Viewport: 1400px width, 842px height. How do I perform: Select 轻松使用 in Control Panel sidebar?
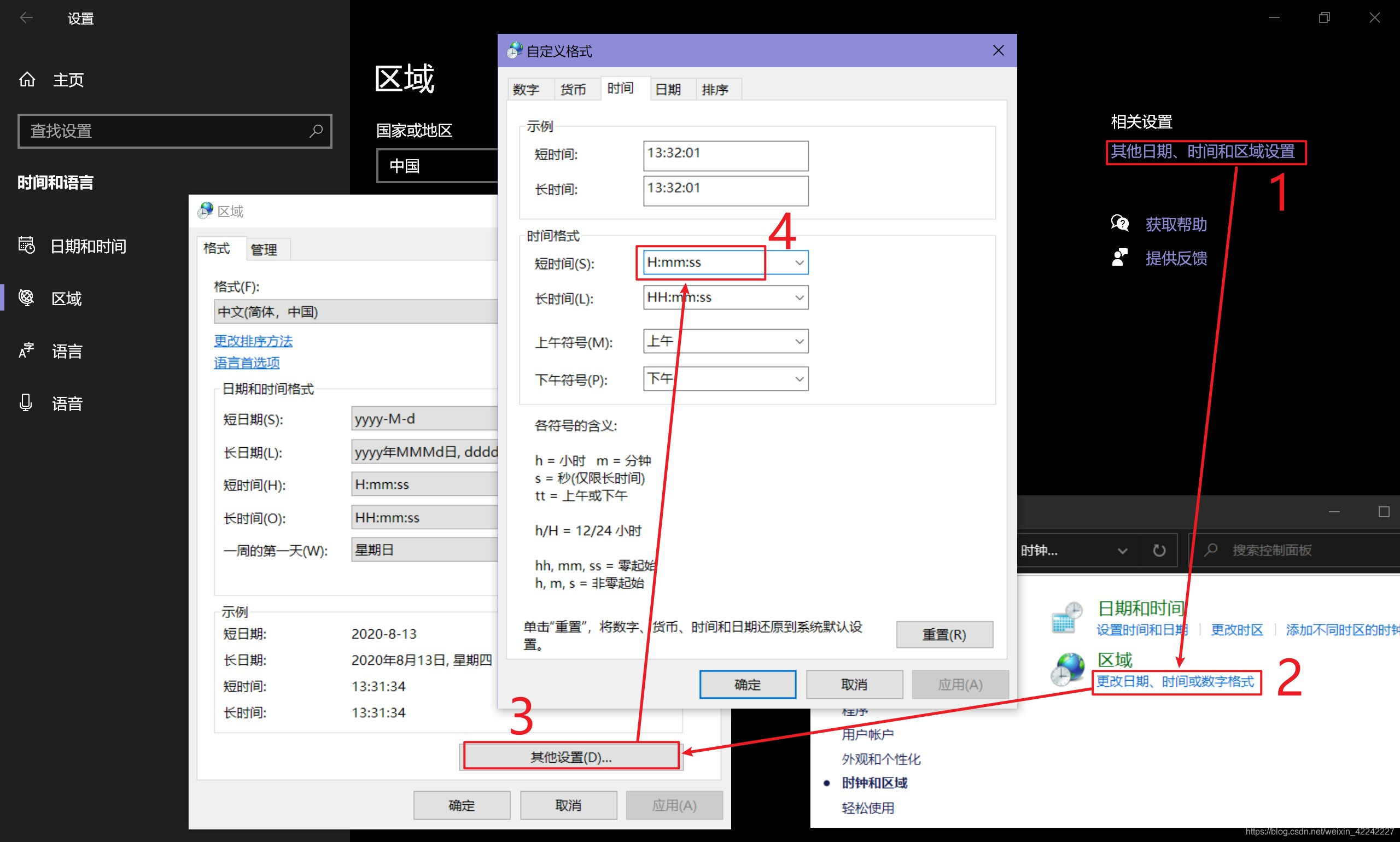[868, 808]
